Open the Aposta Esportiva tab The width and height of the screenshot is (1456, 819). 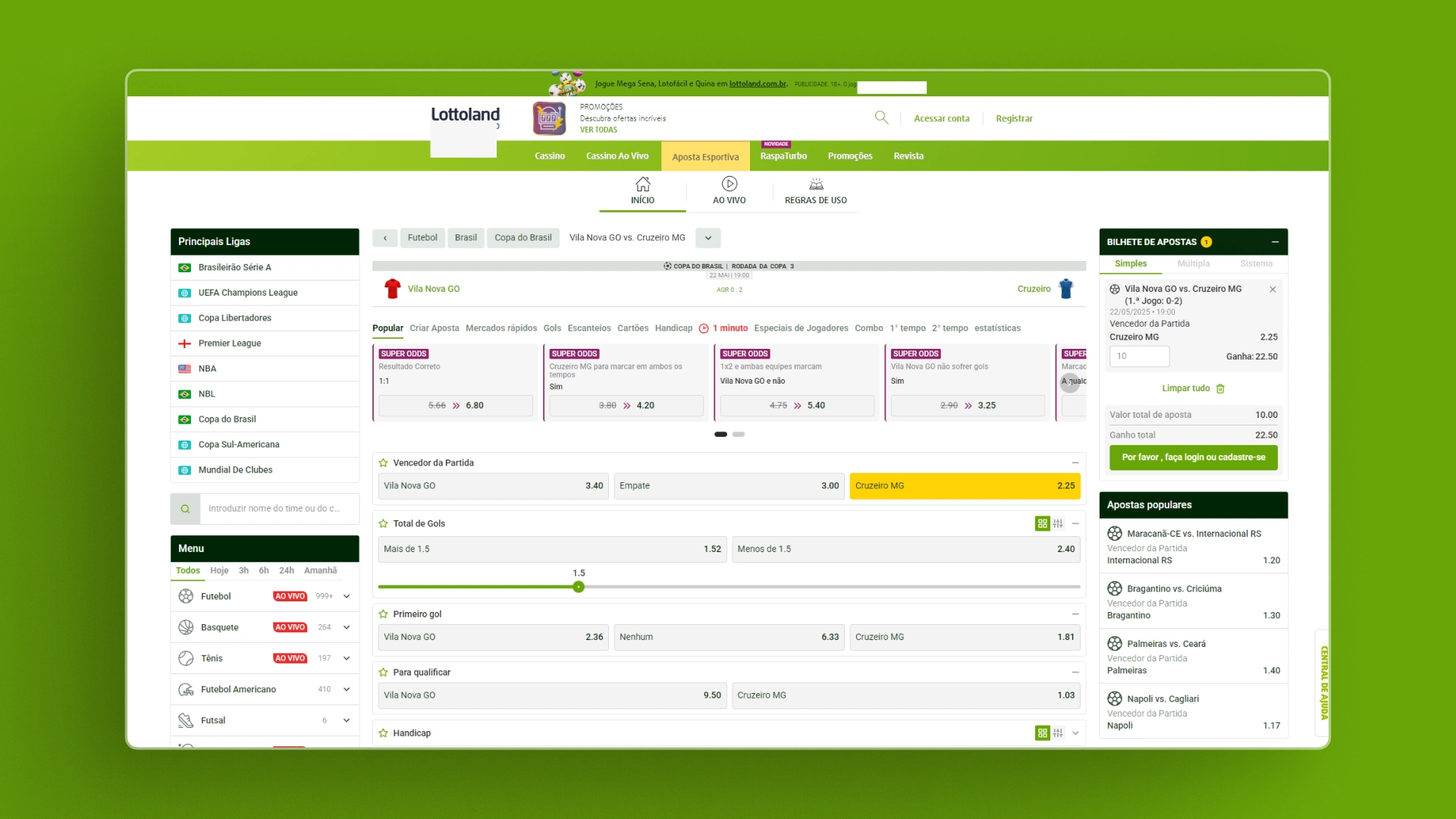coord(705,157)
